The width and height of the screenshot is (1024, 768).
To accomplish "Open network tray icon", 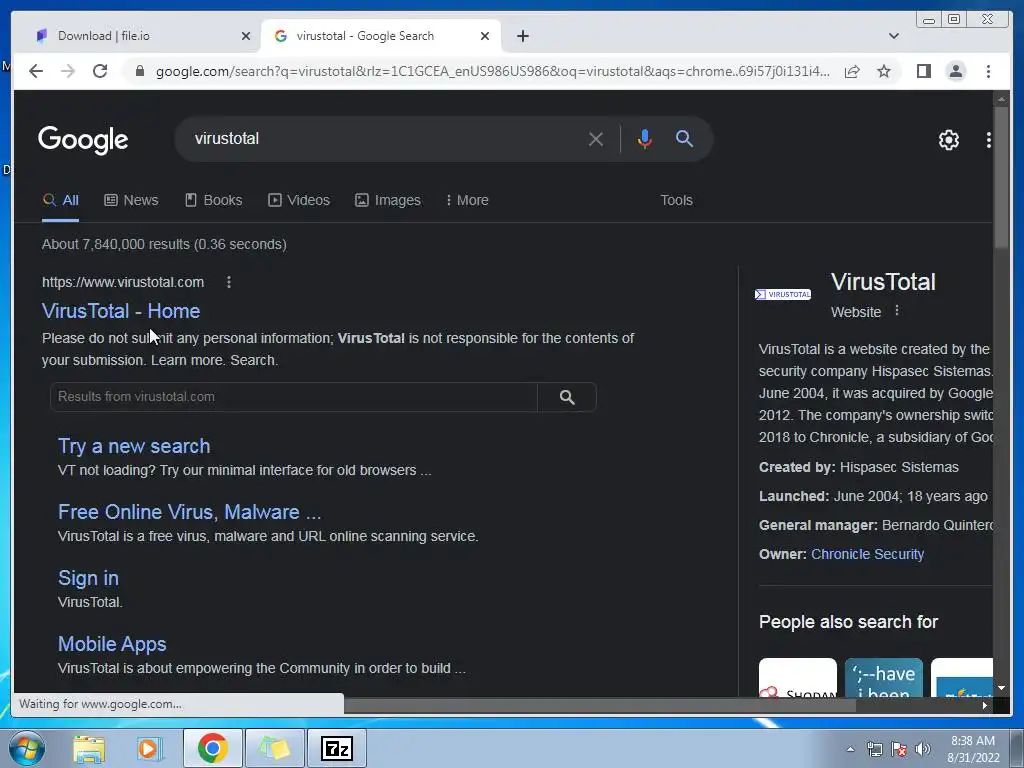I will 874,749.
